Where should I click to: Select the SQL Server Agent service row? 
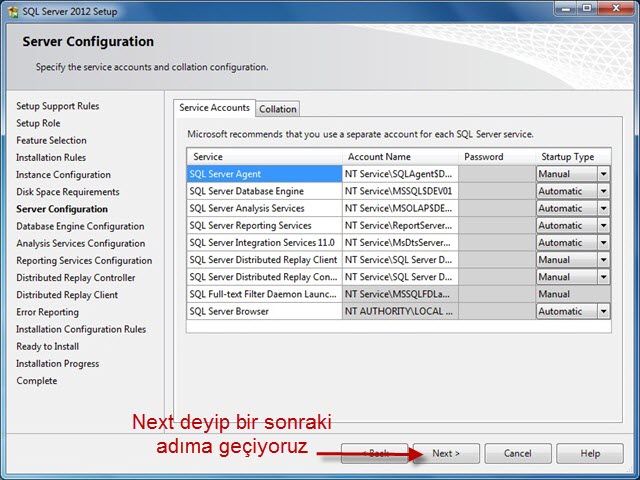(x=264, y=174)
